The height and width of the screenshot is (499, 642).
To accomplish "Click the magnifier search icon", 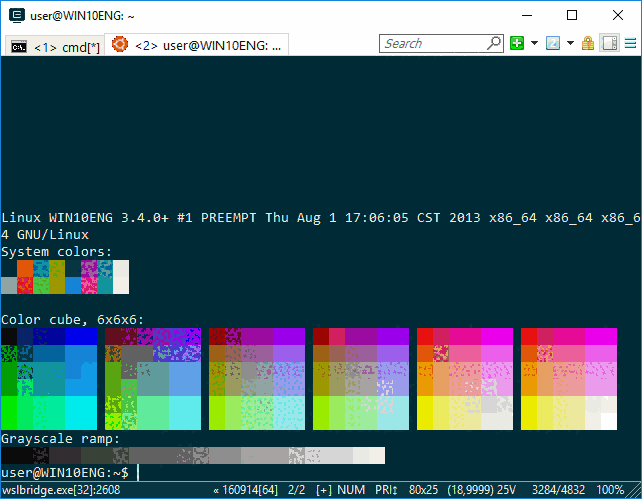I will click(x=495, y=43).
